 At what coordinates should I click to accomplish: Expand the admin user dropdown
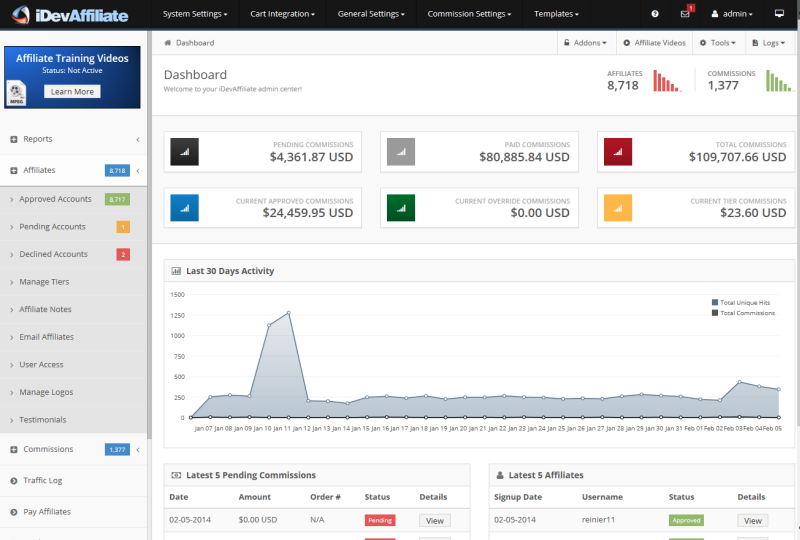732,14
